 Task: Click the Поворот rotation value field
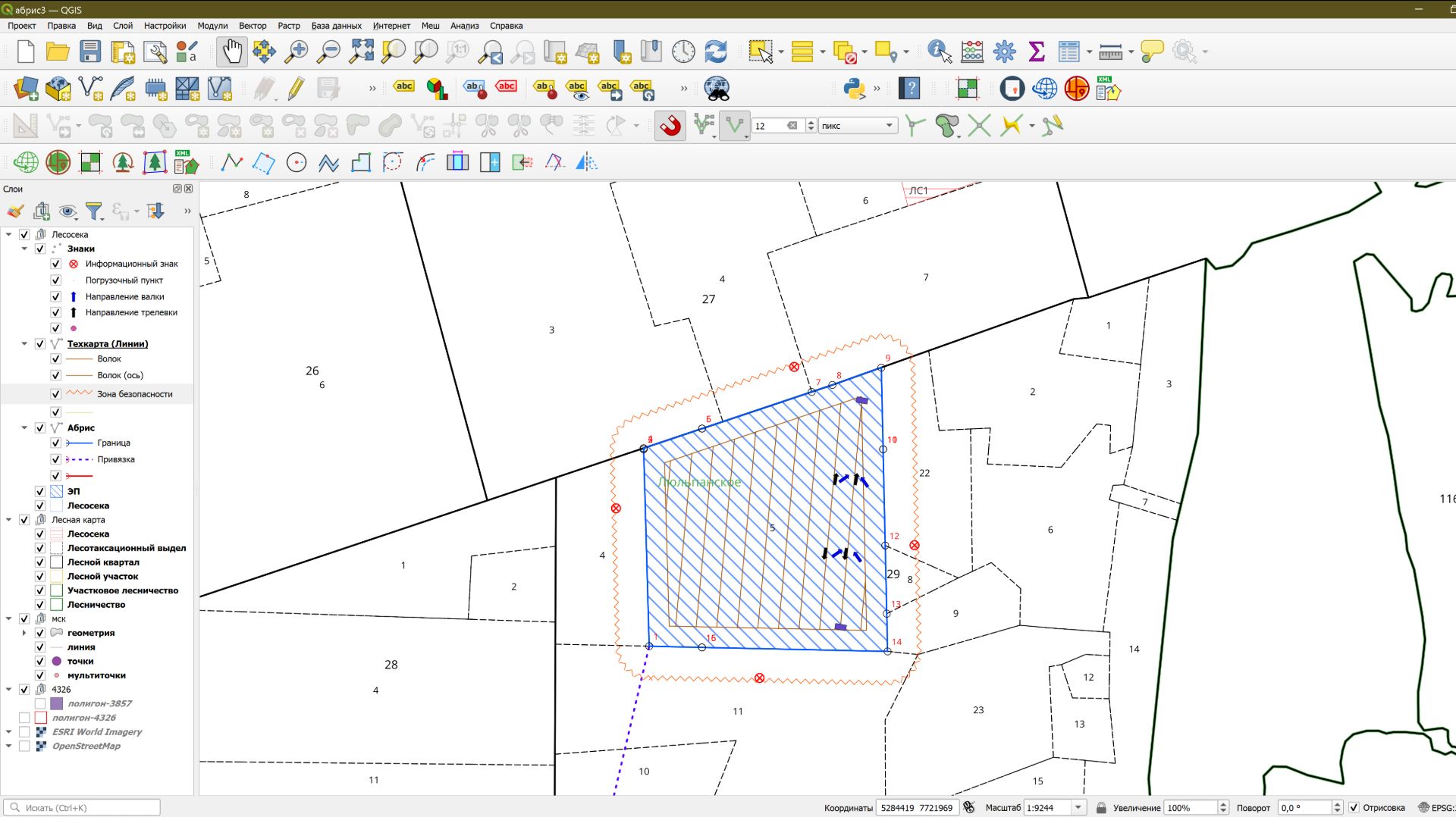(1304, 808)
